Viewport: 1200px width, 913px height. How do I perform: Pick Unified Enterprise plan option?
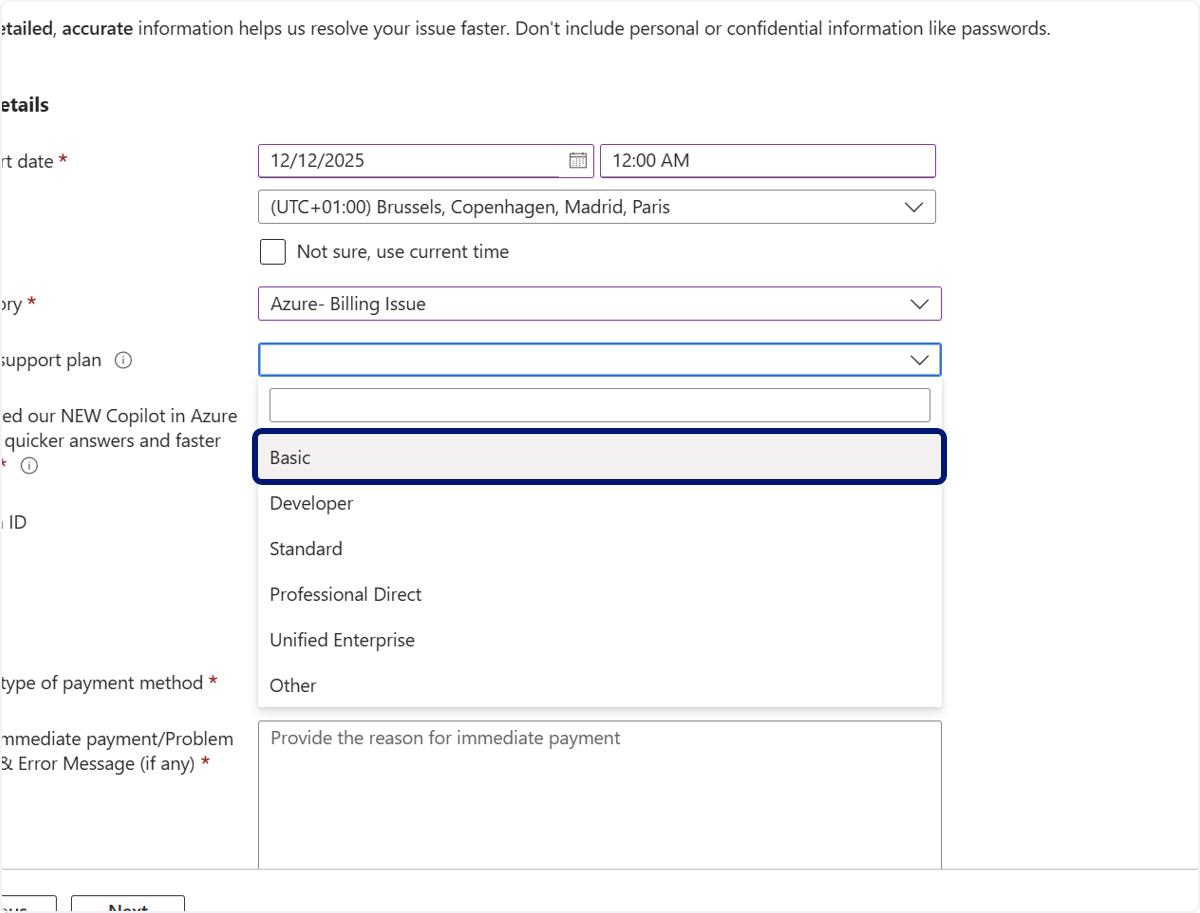coord(599,640)
